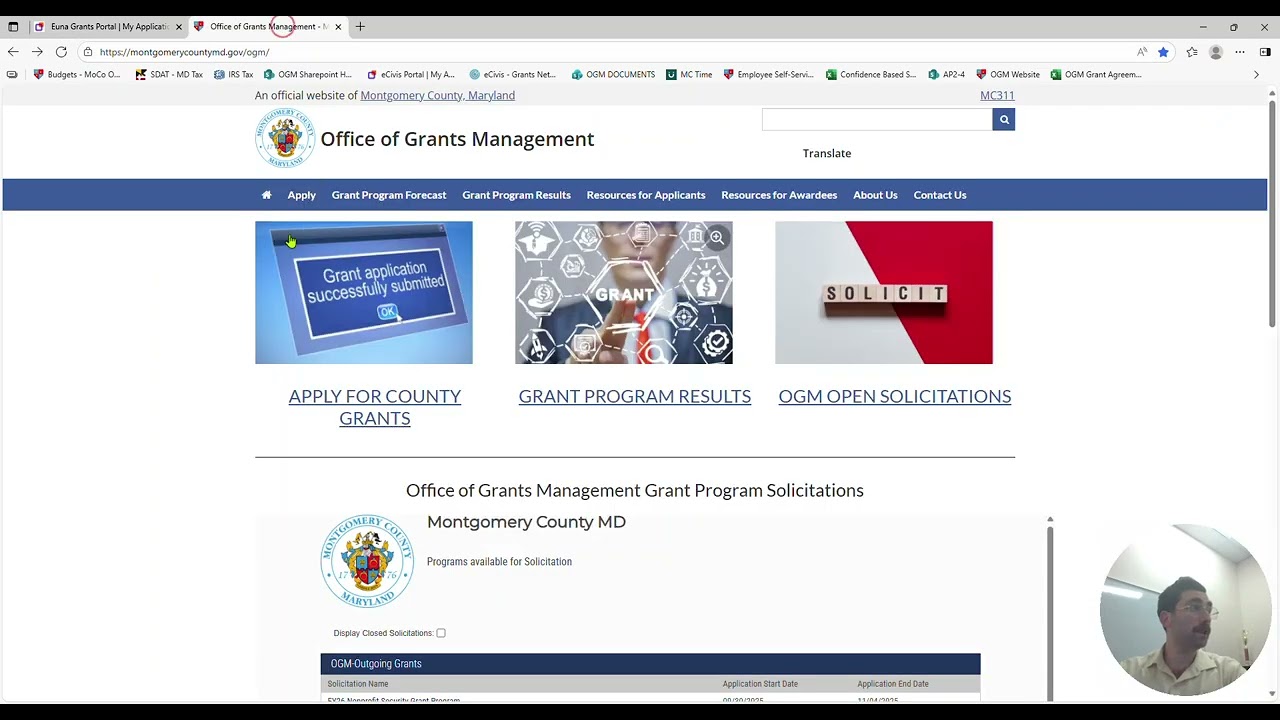Toggle the favorite star for this page

coord(1163,52)
